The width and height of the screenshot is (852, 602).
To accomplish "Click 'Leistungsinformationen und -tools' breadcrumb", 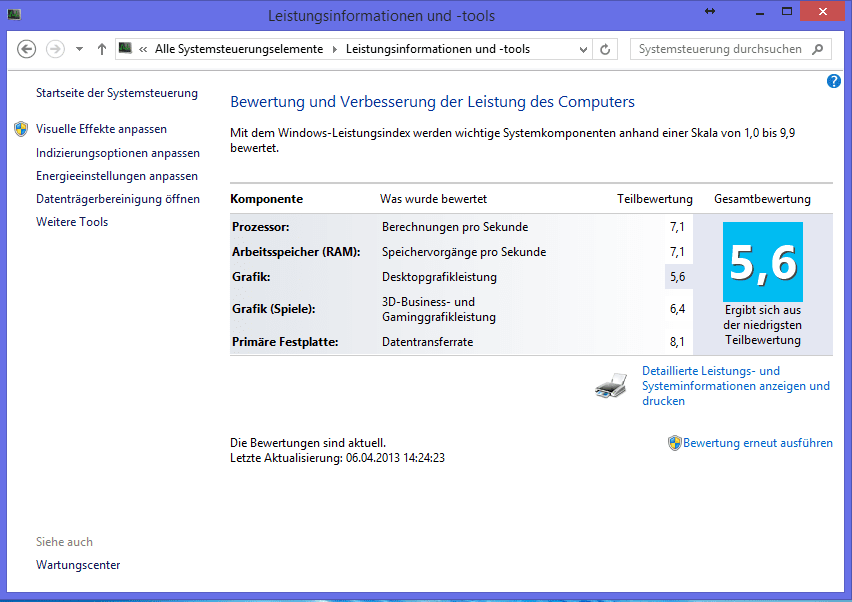I will 438,49.
